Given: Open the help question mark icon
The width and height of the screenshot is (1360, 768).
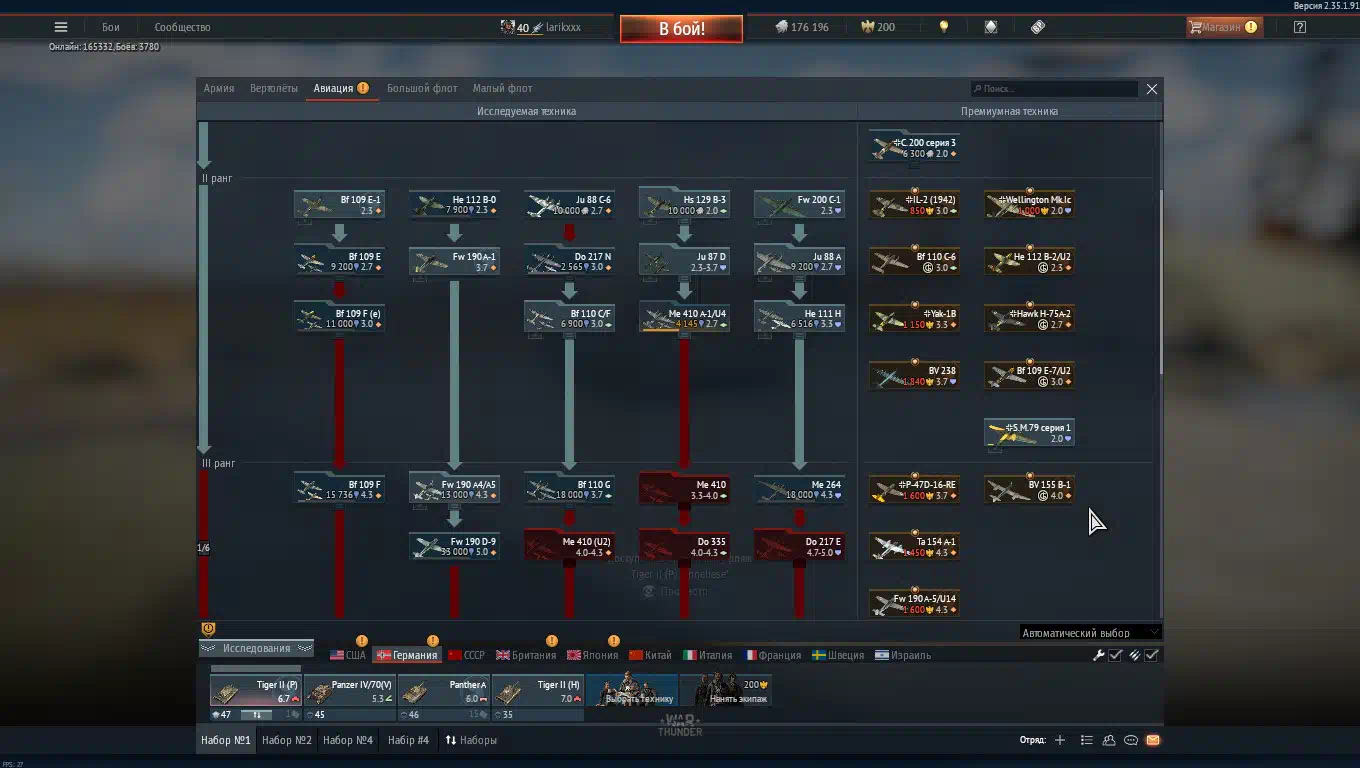Looking at the screenshot, I should click(x=1299, y=27).
